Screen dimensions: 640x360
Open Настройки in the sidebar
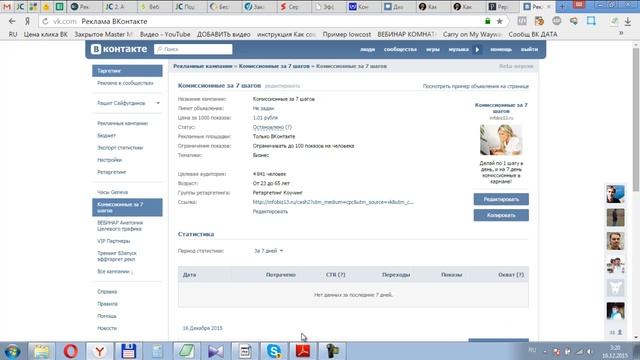[109, 160]
